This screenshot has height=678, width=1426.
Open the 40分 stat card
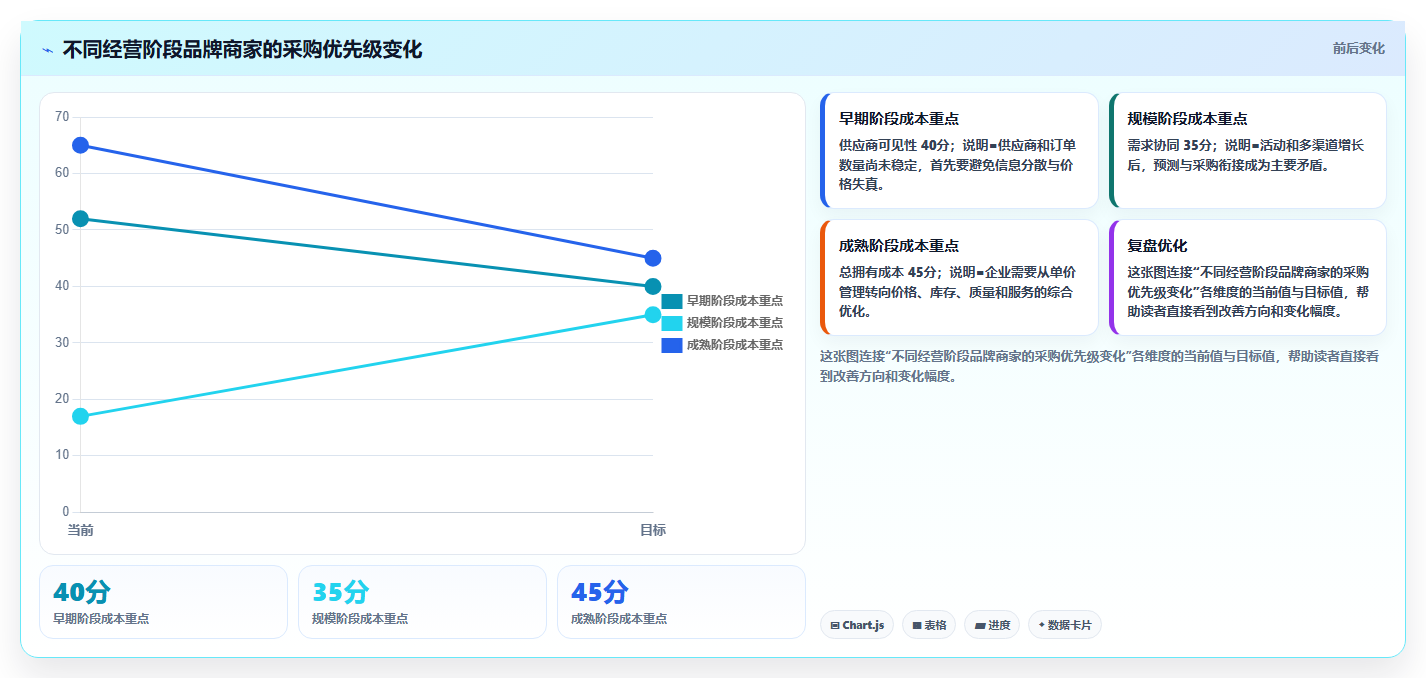163,602
